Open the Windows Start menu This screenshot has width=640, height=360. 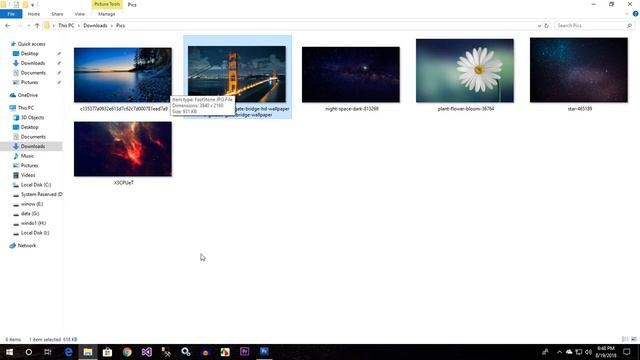pyautogui.click(x=9, y=352)
